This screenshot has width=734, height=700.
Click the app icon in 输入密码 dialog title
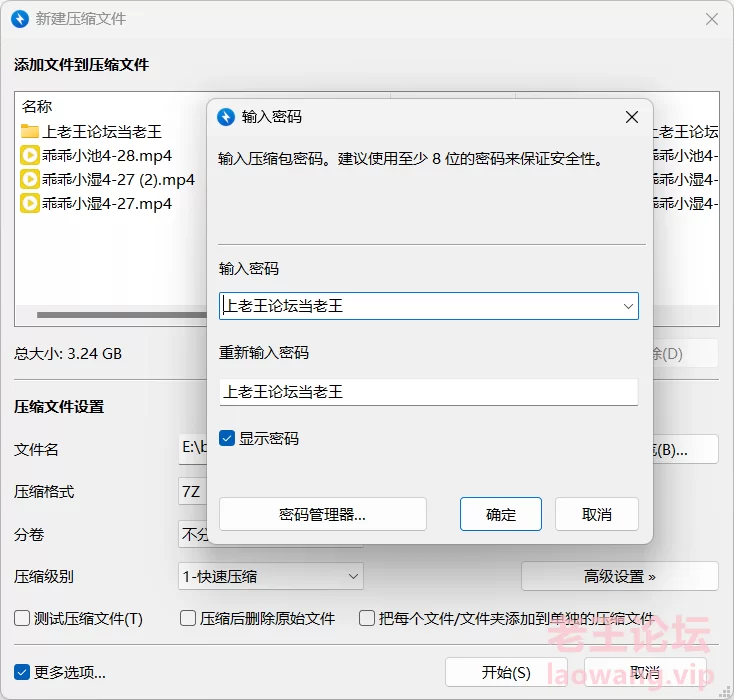point(226,117)
